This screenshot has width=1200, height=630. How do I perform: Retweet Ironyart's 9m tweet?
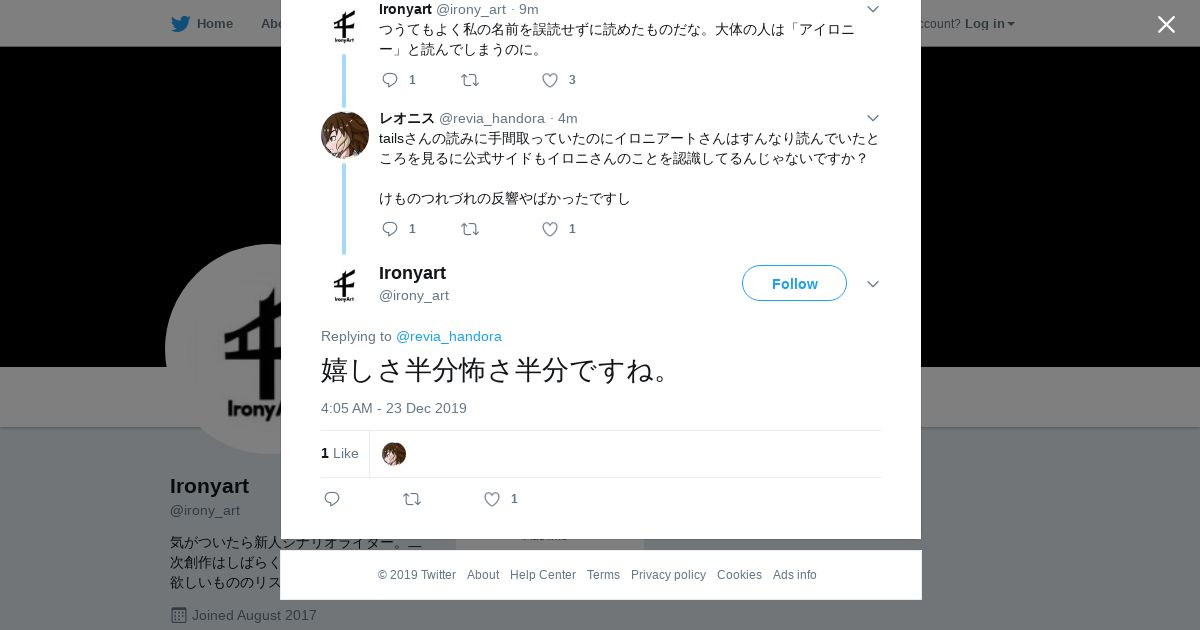(x=470, y=80)
